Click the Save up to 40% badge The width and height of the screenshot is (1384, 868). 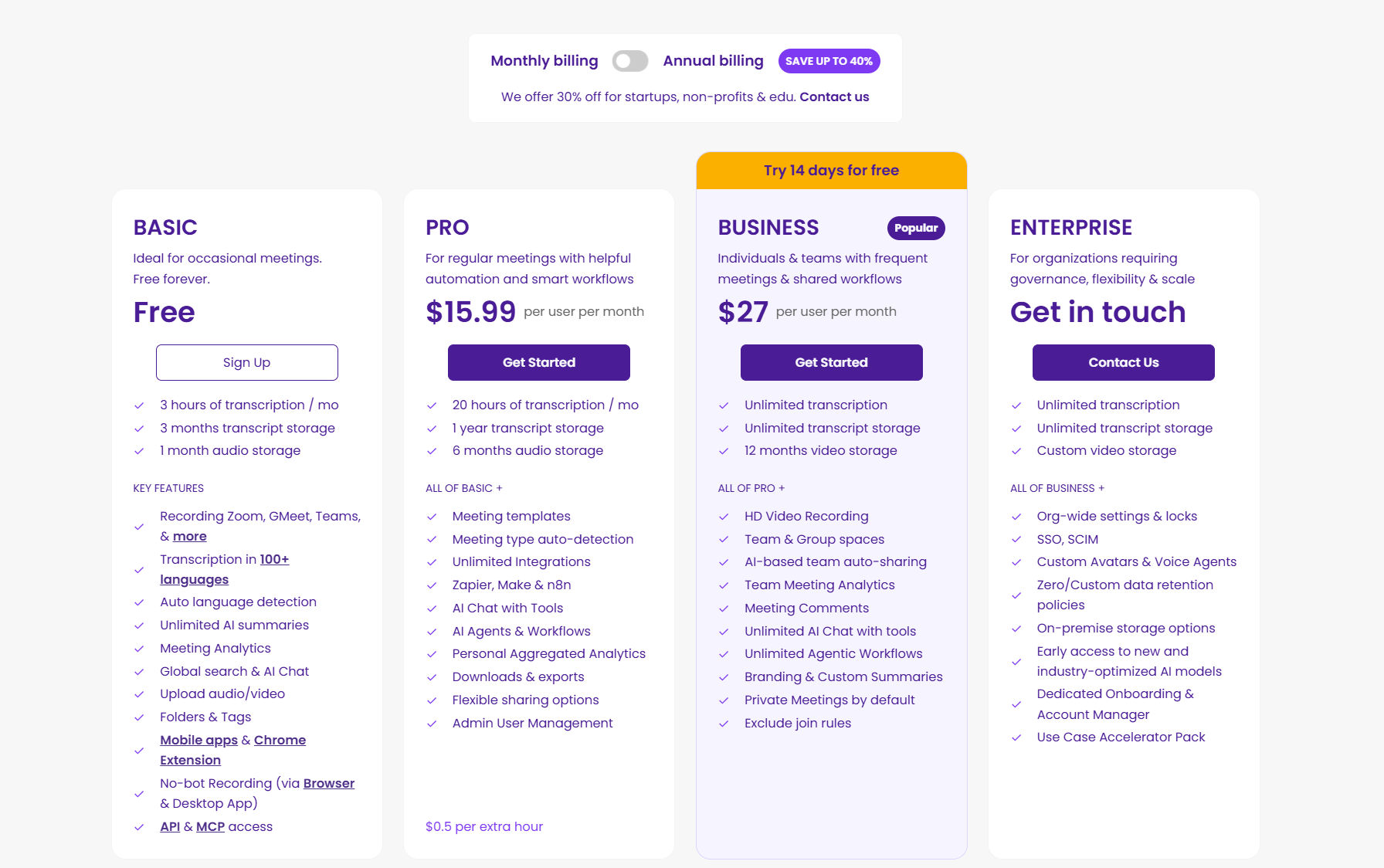click(829, 61)
